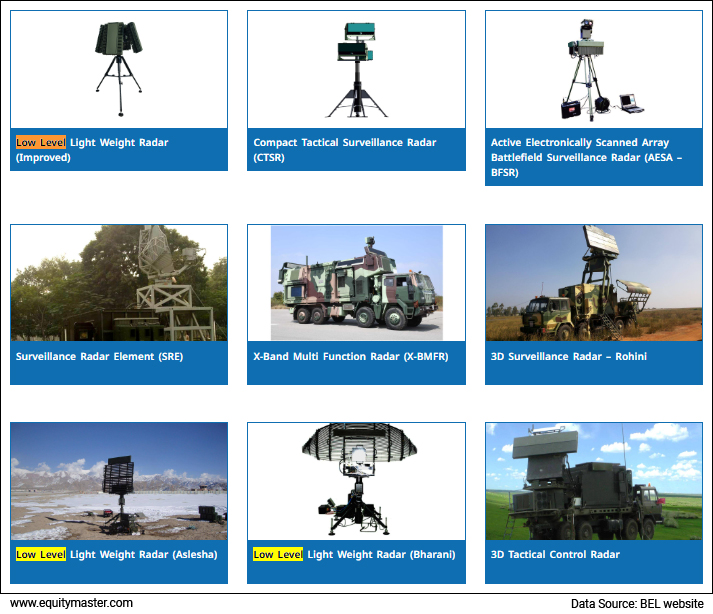Click the 'Active Electronically Scanned Array' caption
Screen dimensions: 713x614
tap(586, 157)
